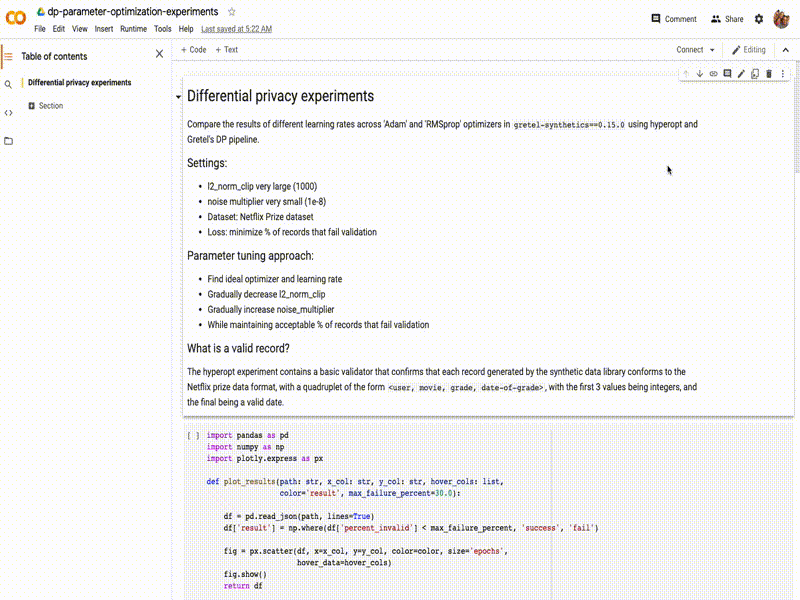
Task: Open the user account avatar
Action: [x=781, y=19]
